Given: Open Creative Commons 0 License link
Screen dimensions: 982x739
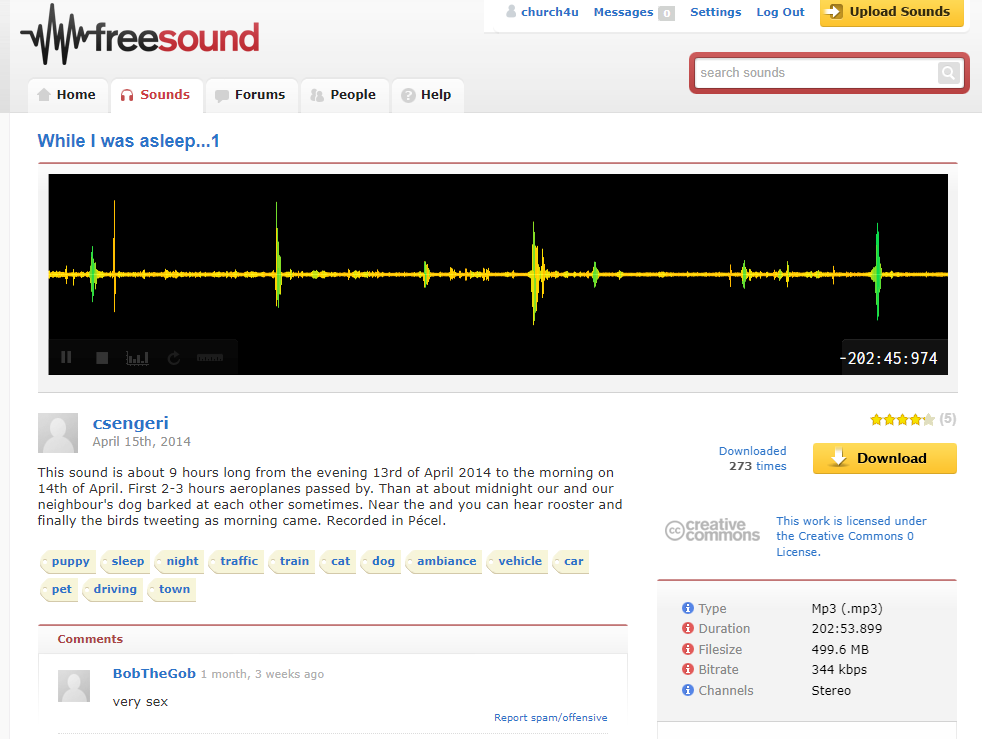Looking at the screenshot, I should [x=850, y=536].
